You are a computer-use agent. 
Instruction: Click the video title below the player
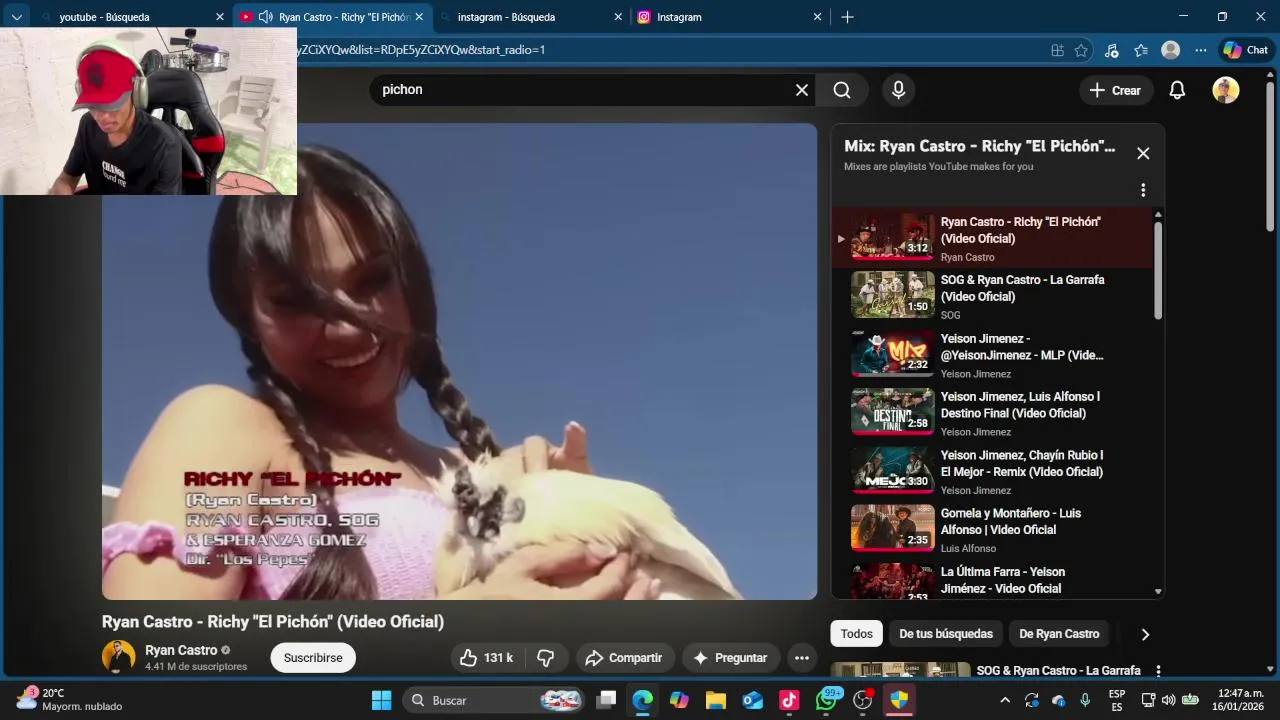[273, 622]
